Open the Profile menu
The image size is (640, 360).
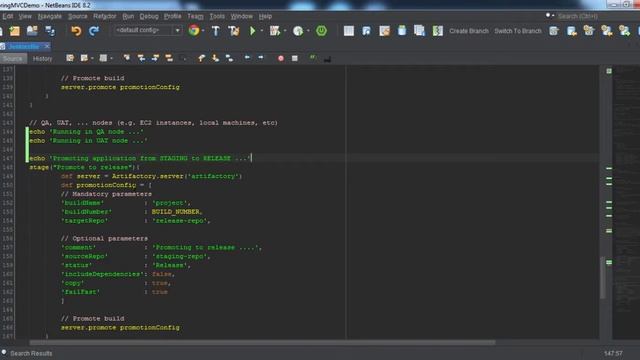pyautogui.click(x=172, y=16)
